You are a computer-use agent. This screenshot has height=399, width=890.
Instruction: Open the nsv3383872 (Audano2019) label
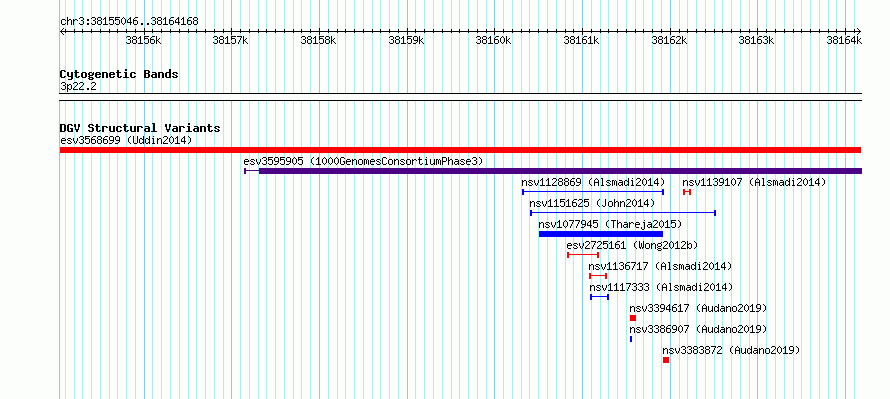pos(731,350)
